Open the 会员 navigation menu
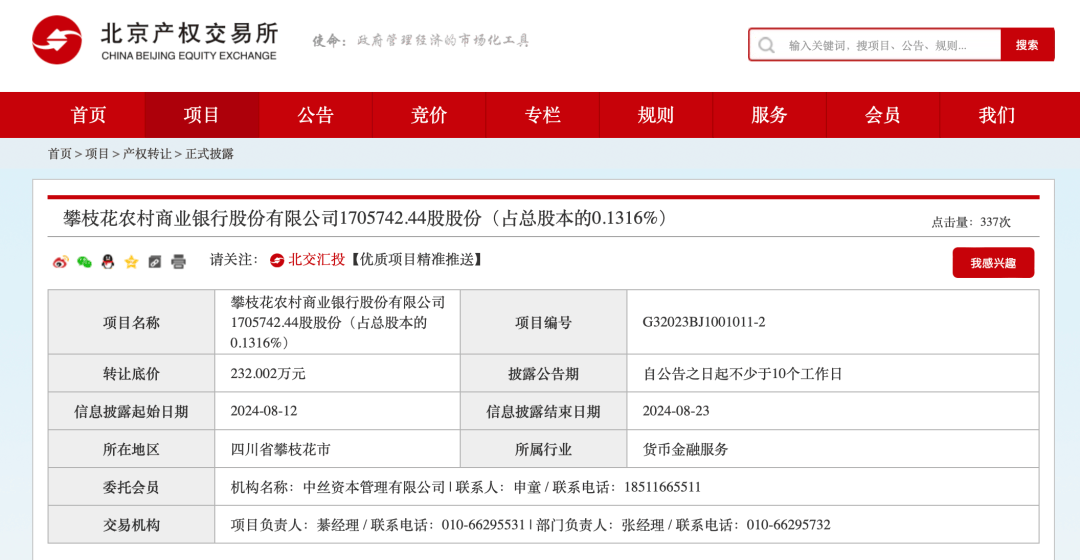The image size is (1080, 560). (x=883, y=115)
